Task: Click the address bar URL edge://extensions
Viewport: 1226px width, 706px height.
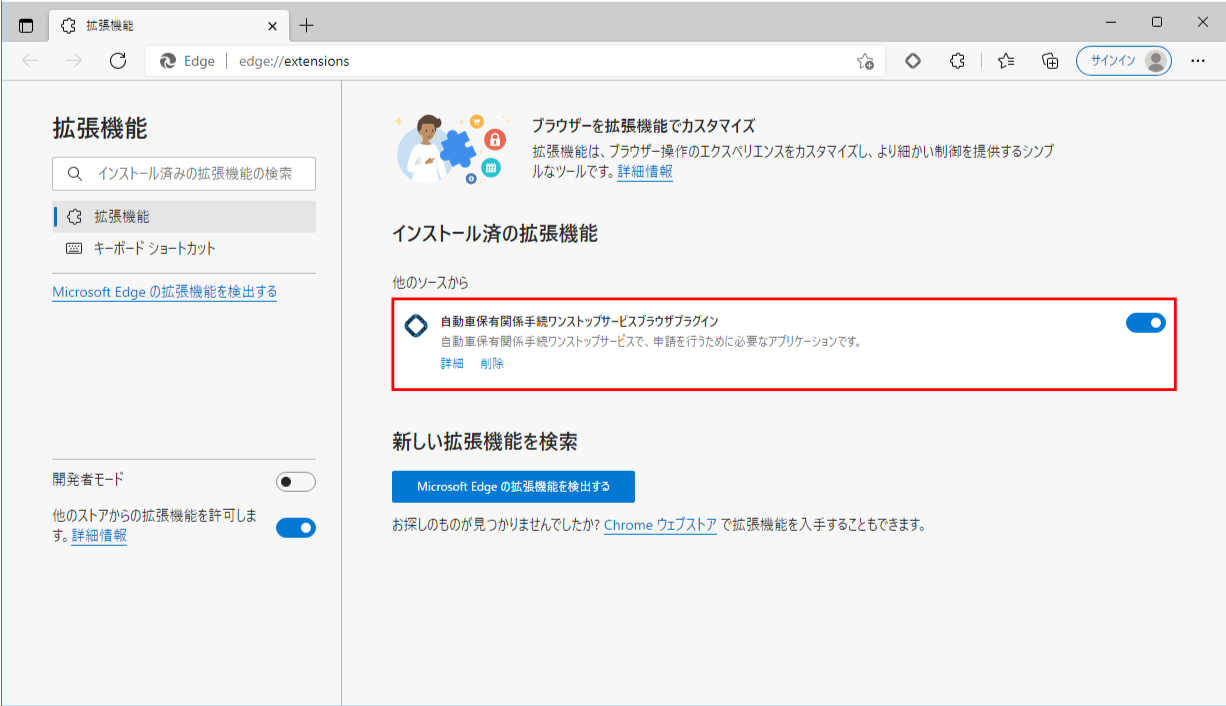Action: click(294, 61)
